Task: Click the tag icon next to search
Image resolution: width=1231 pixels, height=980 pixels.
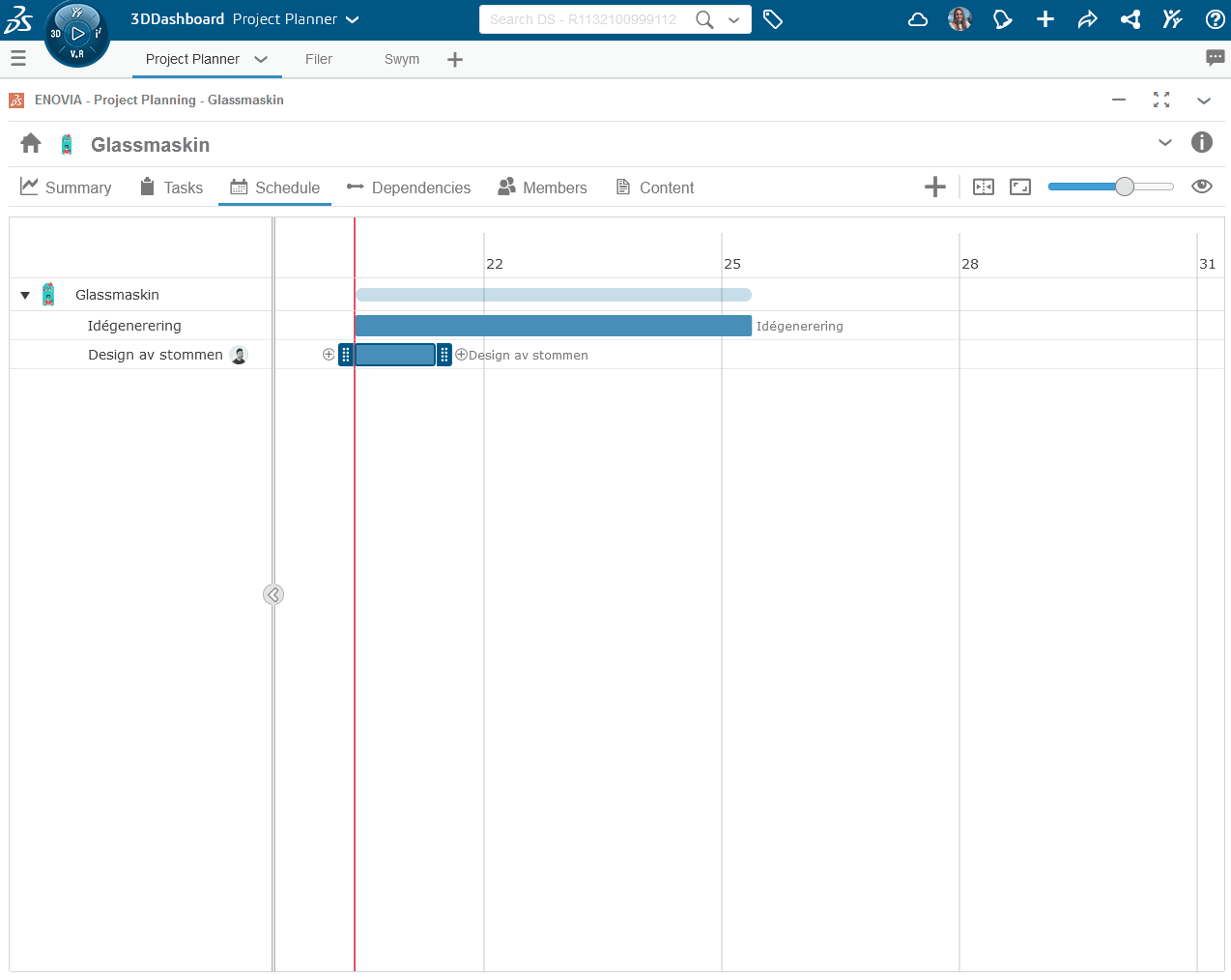Action: coord(773,19)
